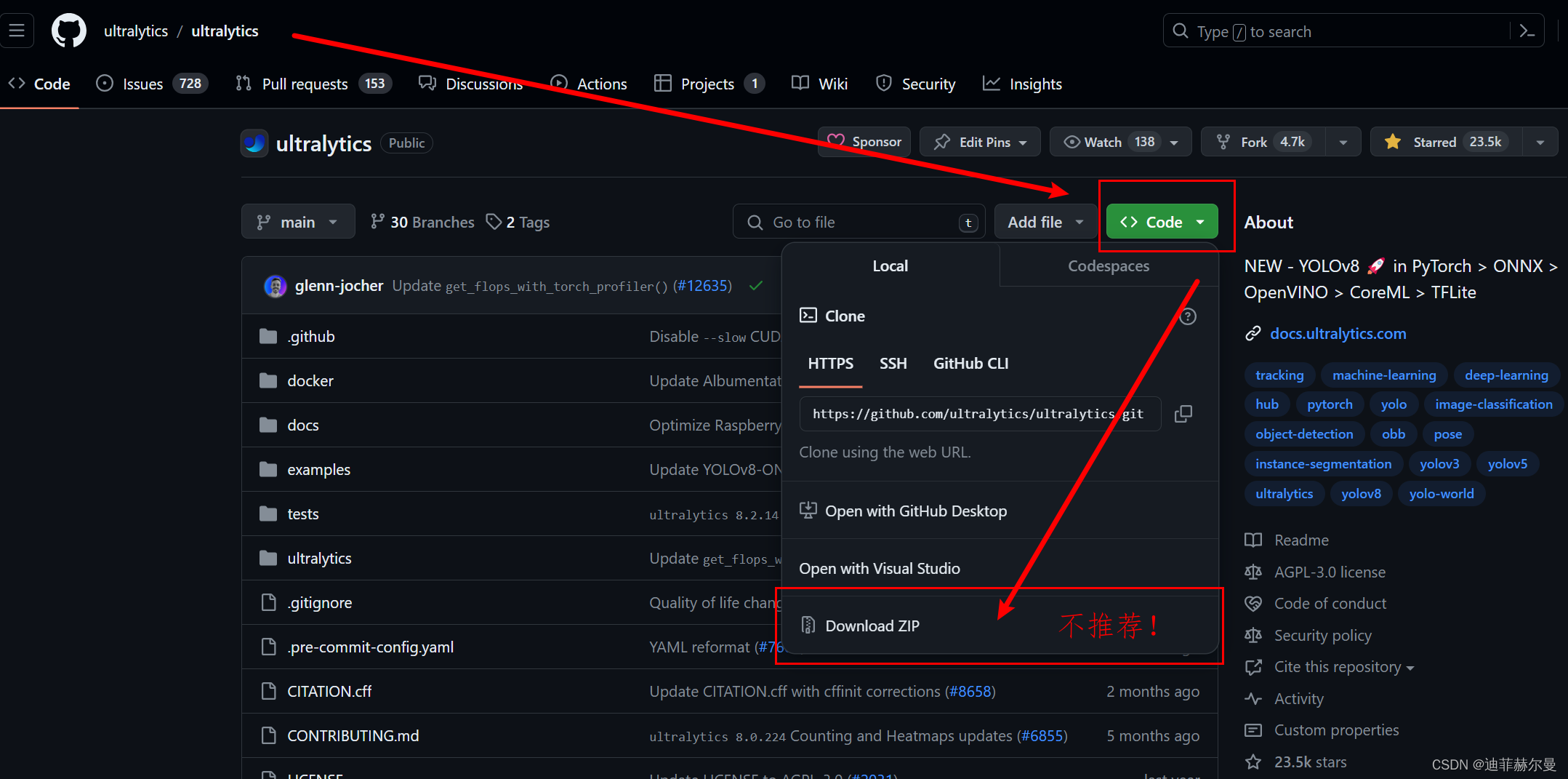The width and height of the screenshot is (1568, 779).
Task: Switch to the Issues tab
Action: pyautogui.click(x=152, y=84)
